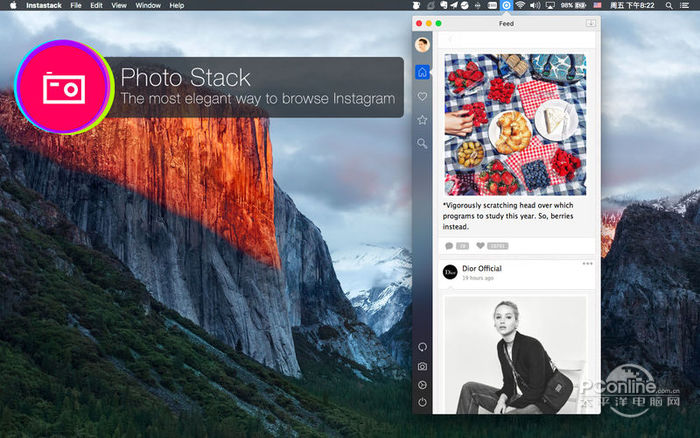Viewport: 700px width, 438px height.
Task: Open the Edit menu
Action: [x=96, y=5]
